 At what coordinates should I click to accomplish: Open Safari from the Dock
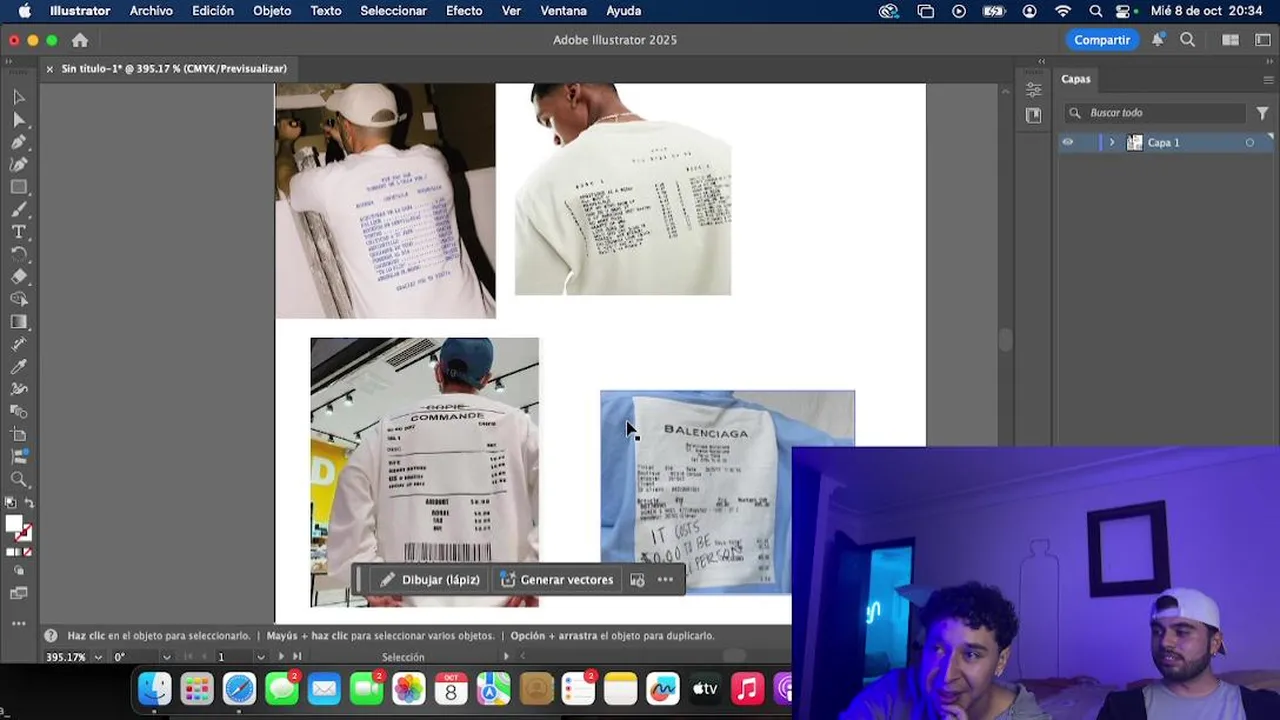click(239, 688)
